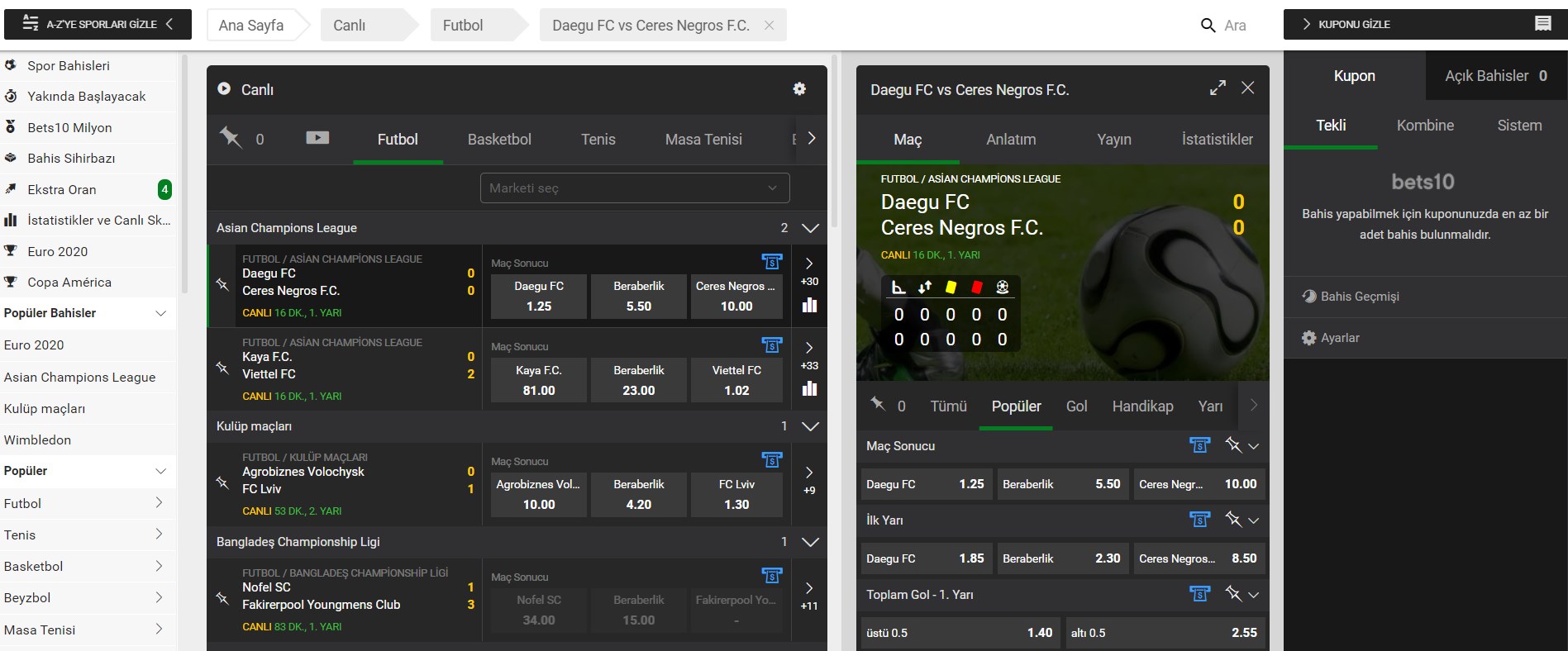The width and height of the screenshot is (1568, 651).
Task: Click the live video stream filter icon
Action: [317, 138]
